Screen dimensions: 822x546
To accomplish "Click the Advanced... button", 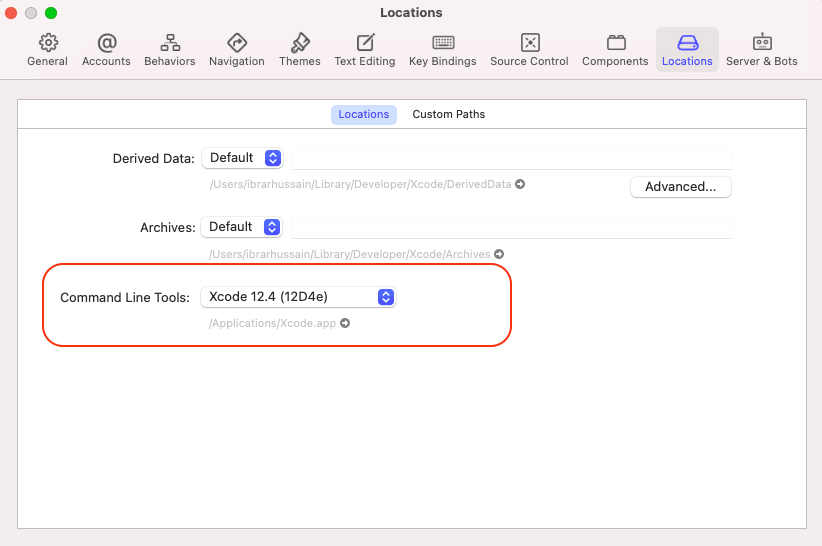I will (680, 187).
